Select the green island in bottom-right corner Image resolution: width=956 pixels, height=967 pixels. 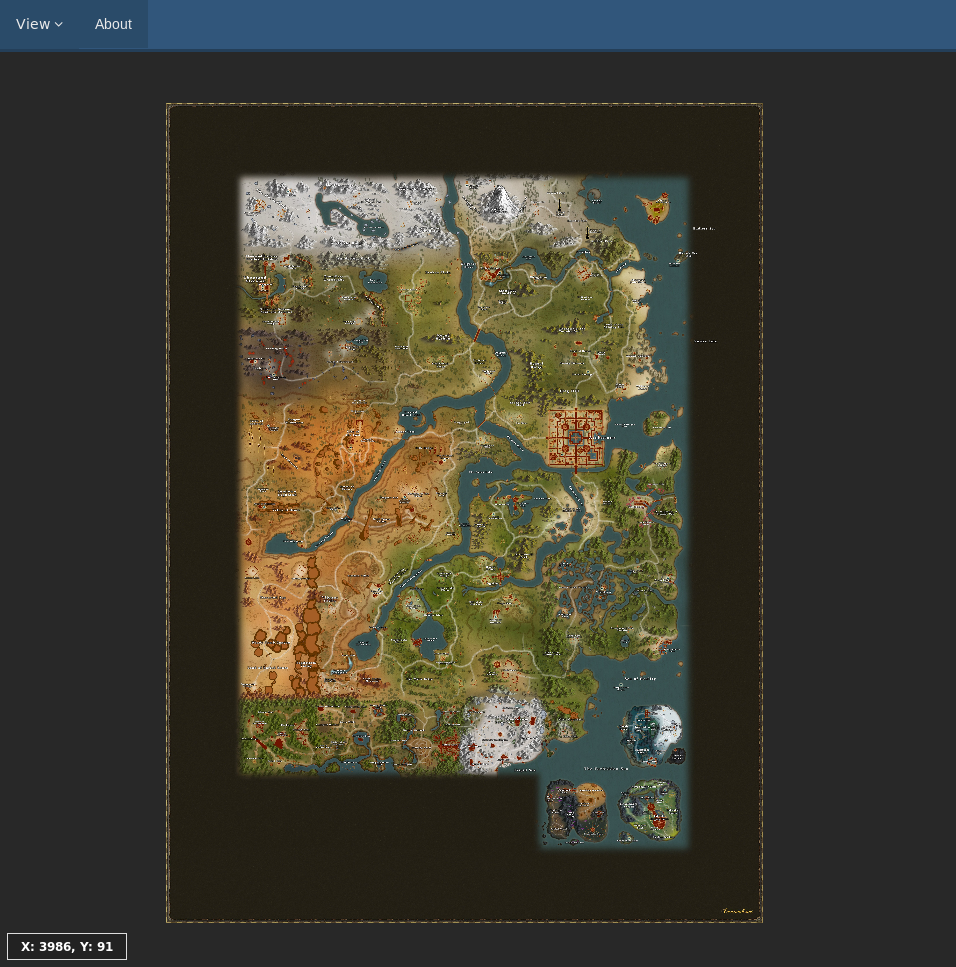pyautogui.click(x=650, y=810)
